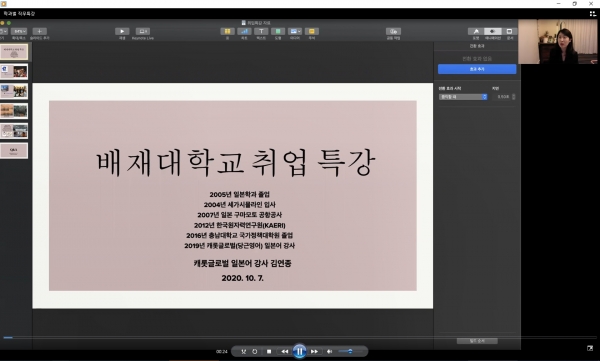
Task: Open the Media toolbar dropdown
Action: point(295,31)
